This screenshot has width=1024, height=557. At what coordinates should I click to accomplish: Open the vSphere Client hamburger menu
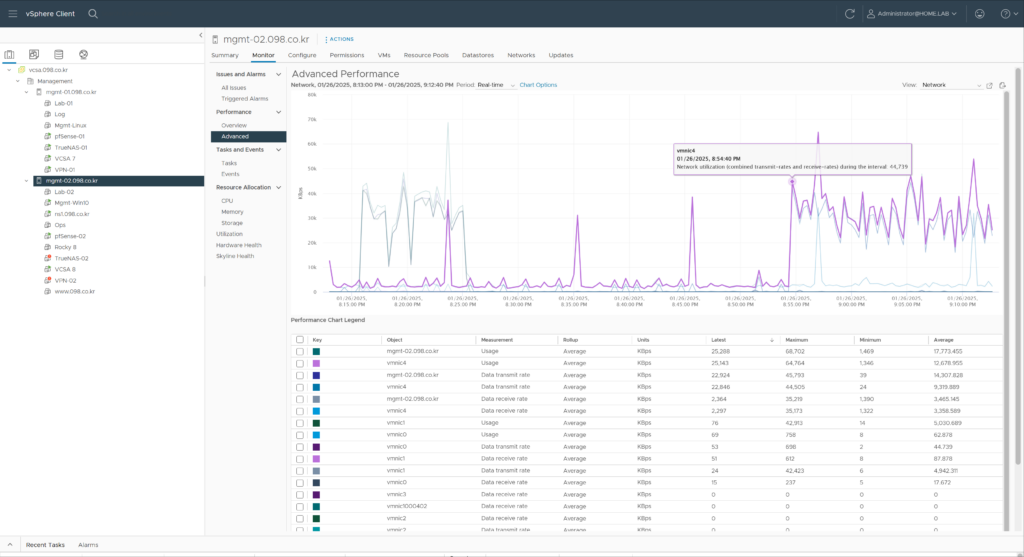[11, 13]
